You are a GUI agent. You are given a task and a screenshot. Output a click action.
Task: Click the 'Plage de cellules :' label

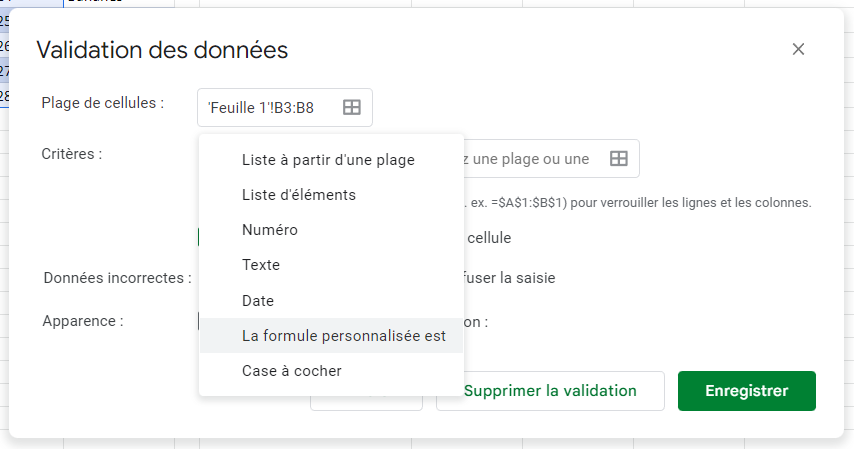coord(103,102)
